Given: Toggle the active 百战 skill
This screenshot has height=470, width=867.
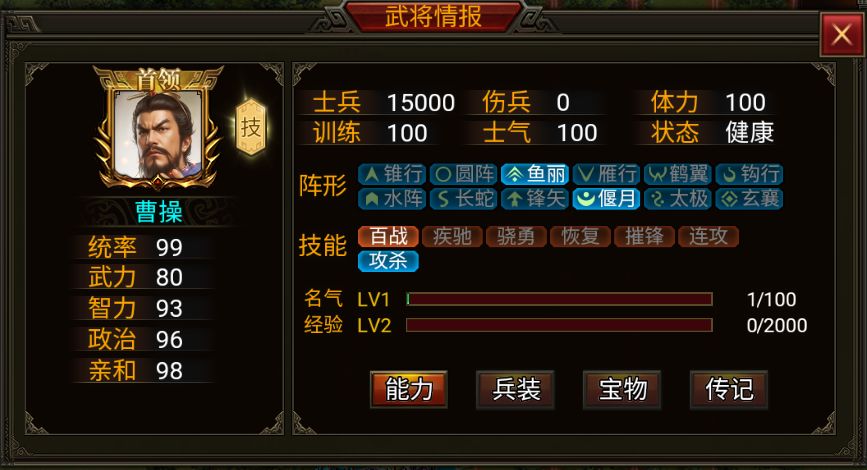Looking at the screenshot, I should click(388, 236).
